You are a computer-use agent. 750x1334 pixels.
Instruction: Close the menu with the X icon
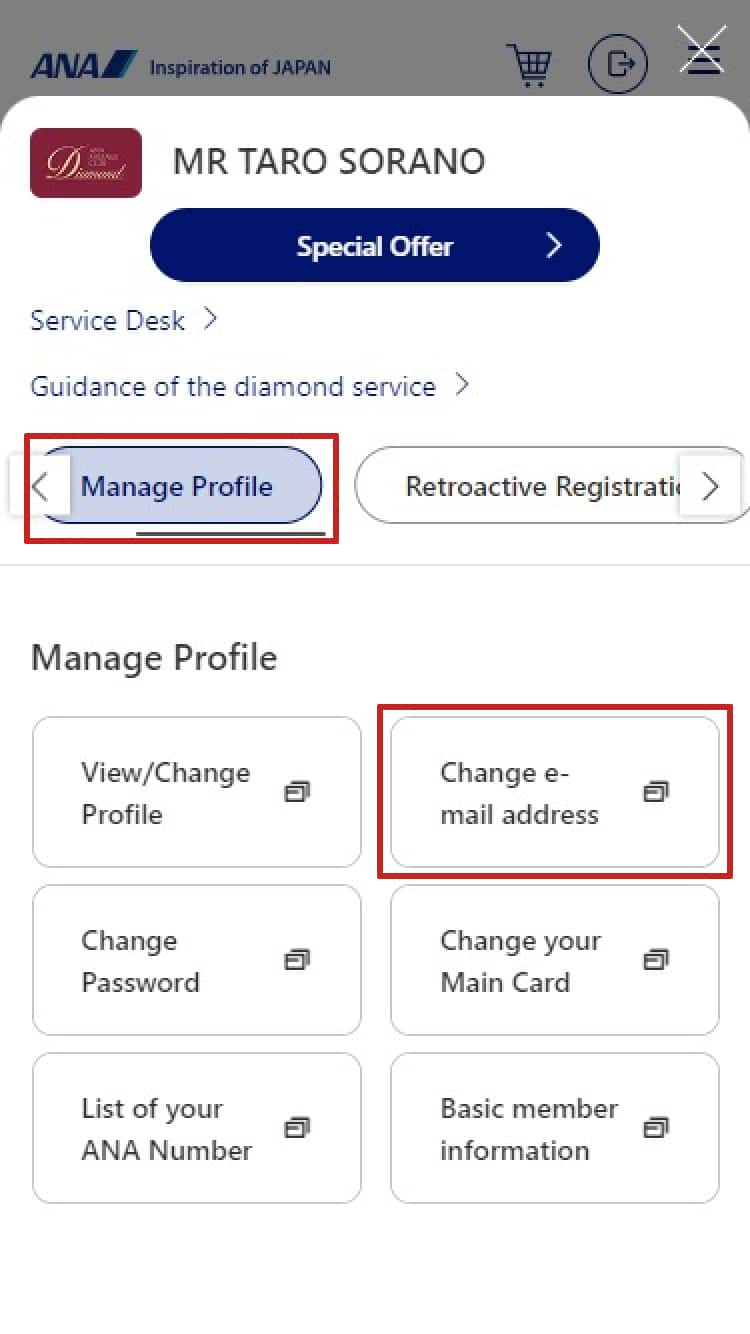pyautogui.click(x=702, y=49)
